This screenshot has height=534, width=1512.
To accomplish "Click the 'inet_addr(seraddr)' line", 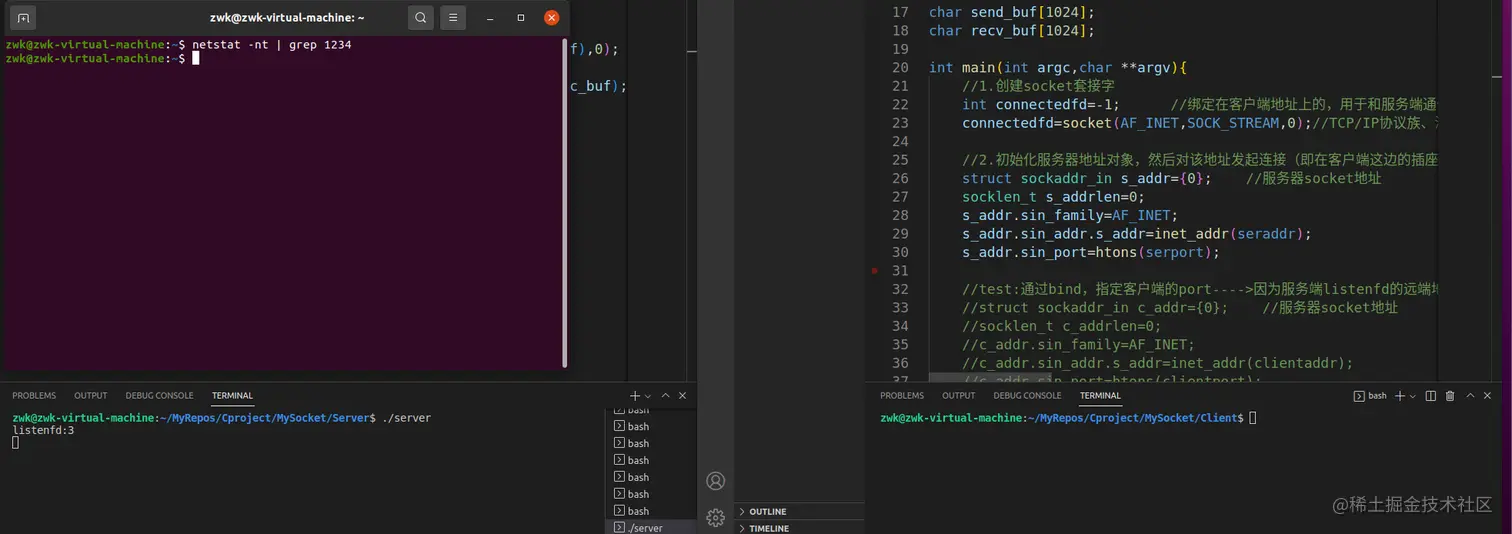I will coord(1137,234).
